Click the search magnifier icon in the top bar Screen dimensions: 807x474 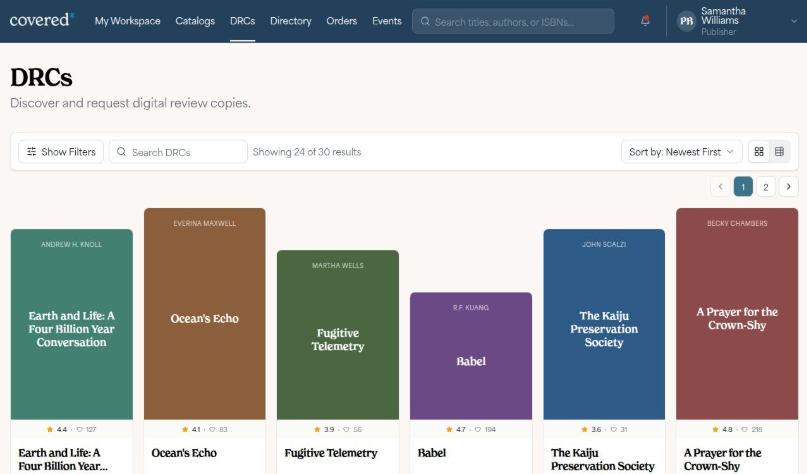(x=425, y=21)
